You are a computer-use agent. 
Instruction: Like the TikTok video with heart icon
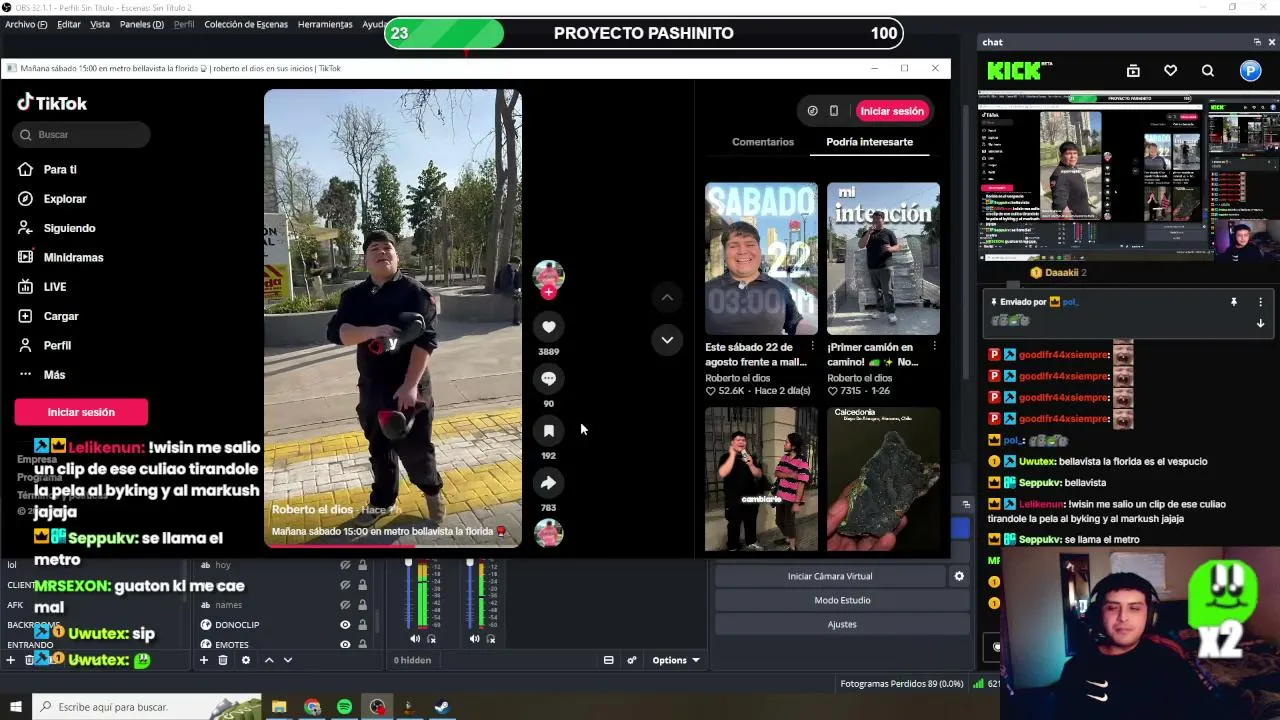click(x=548, y=326)
